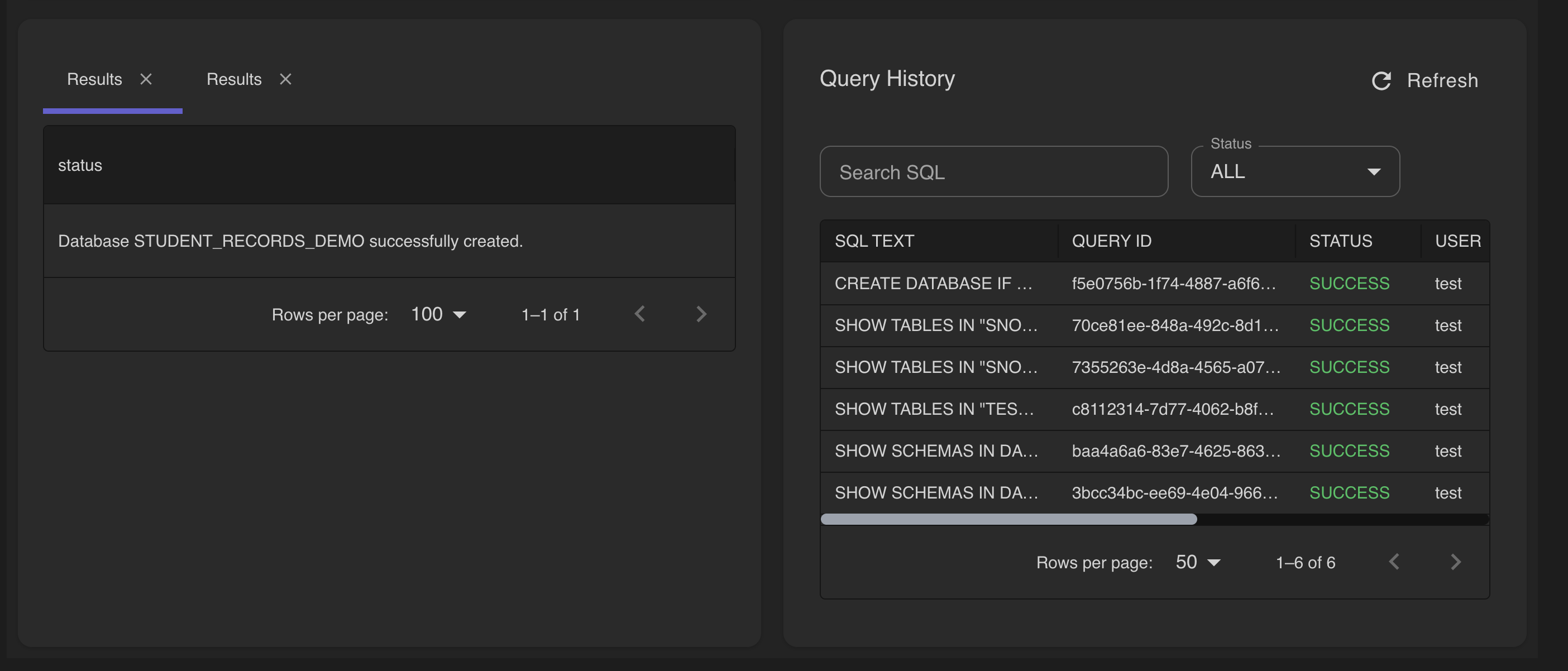
Task: Click SUCCESS status of CREATE DATABASE row
Action: point(1349,284)
